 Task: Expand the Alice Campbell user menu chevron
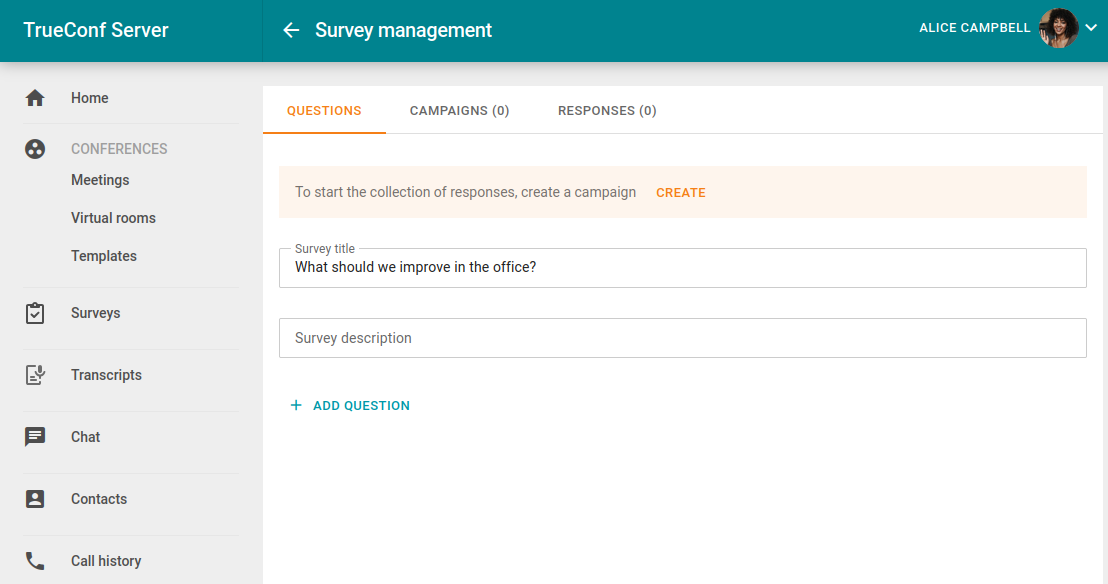click(x=1091, y=28)
